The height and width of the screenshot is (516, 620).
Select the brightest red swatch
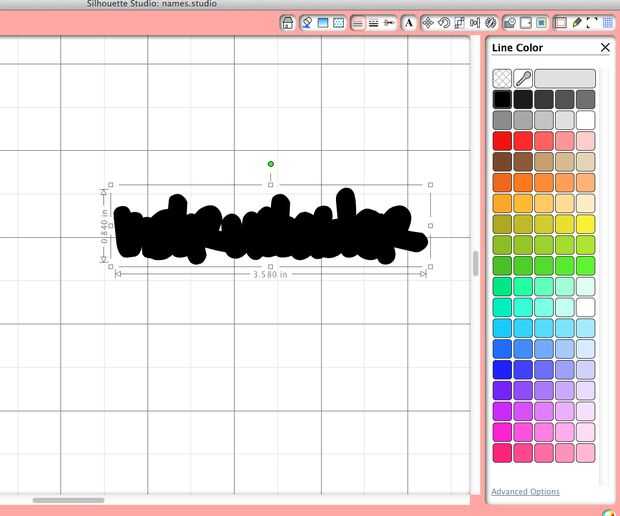(502, 141)
